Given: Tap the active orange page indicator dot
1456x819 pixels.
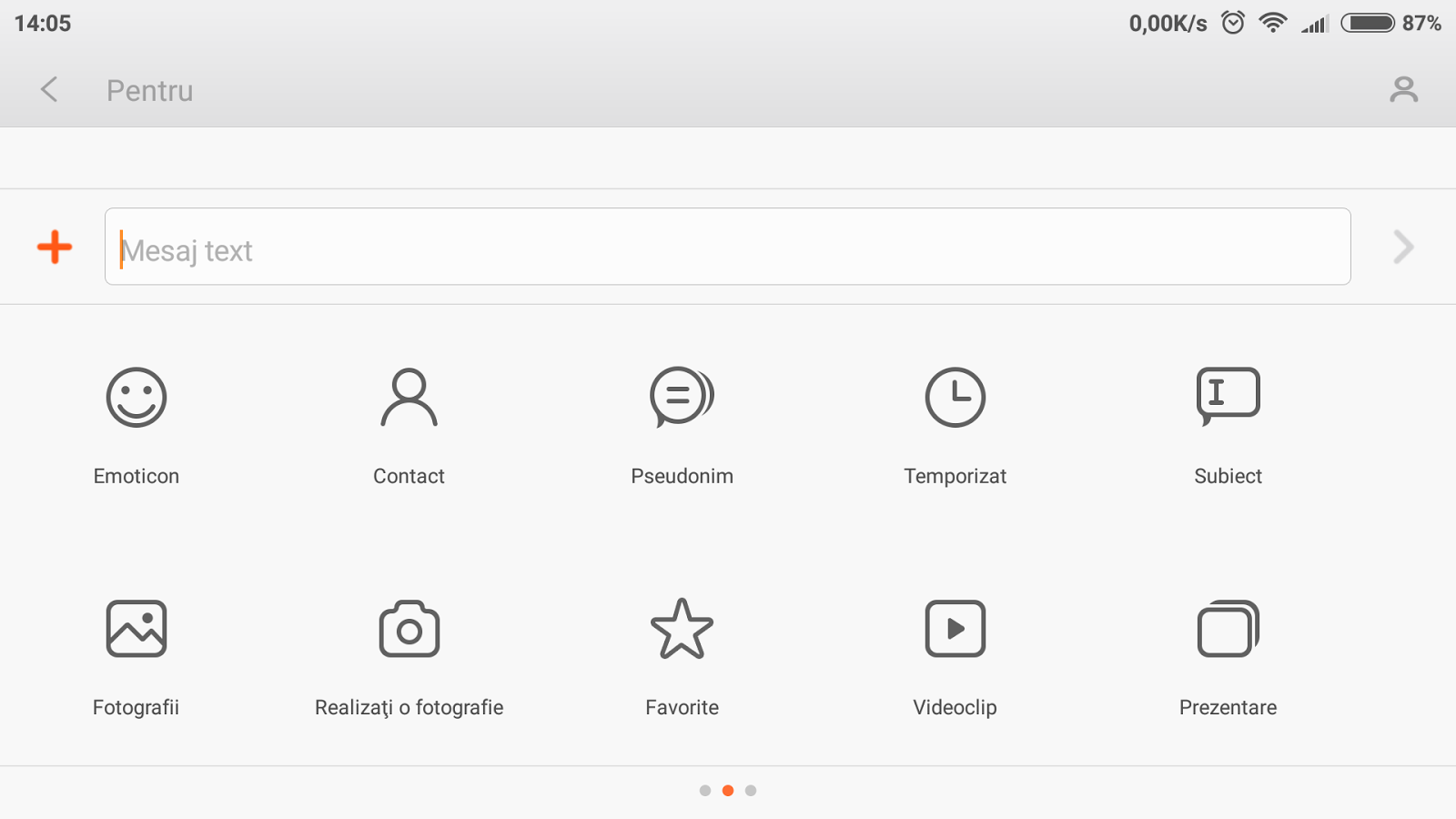Looking at the screenshot, I should [728, 791].
